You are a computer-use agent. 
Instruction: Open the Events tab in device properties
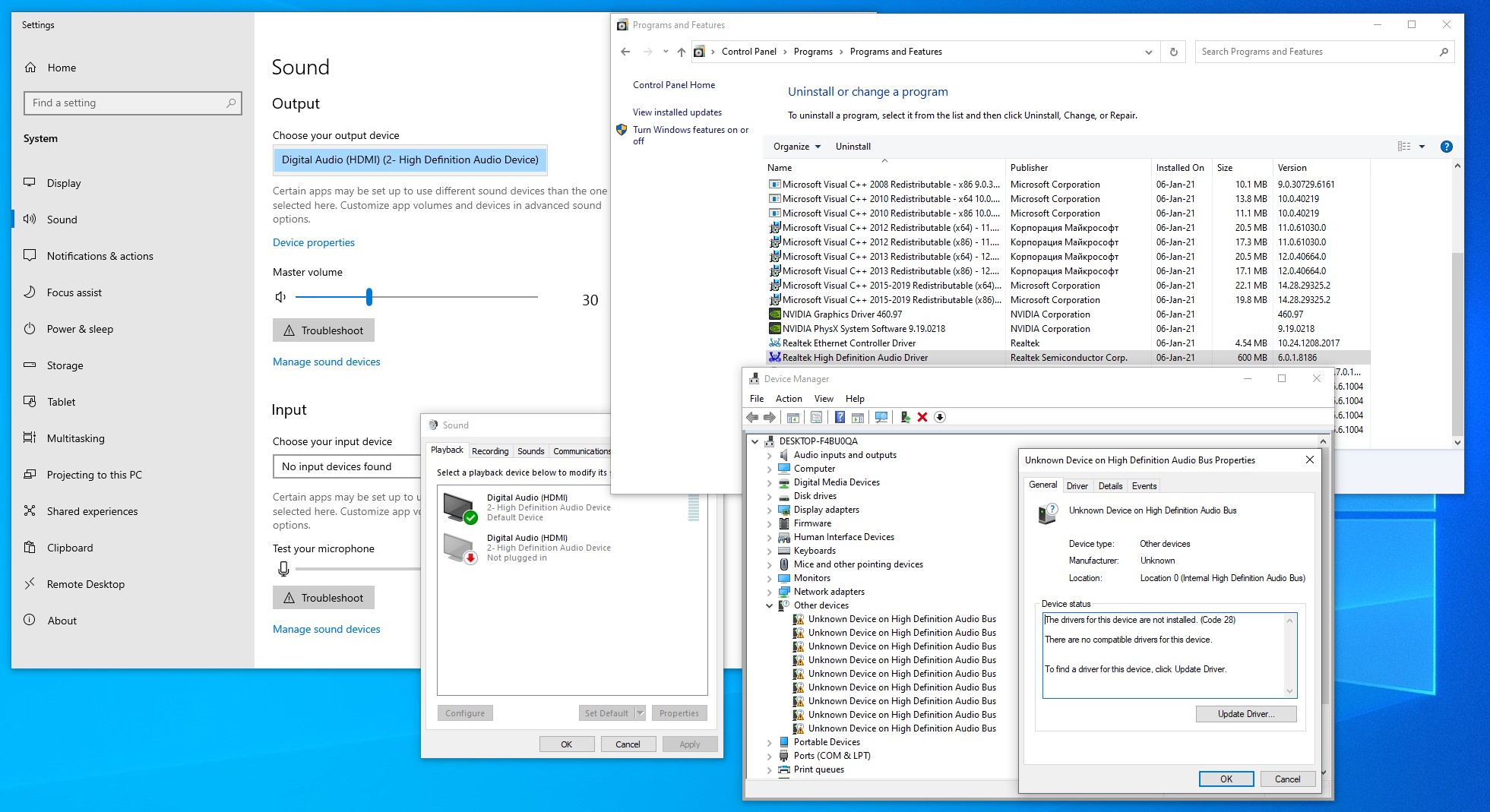pyautogui.click(x=1144, y=486)
